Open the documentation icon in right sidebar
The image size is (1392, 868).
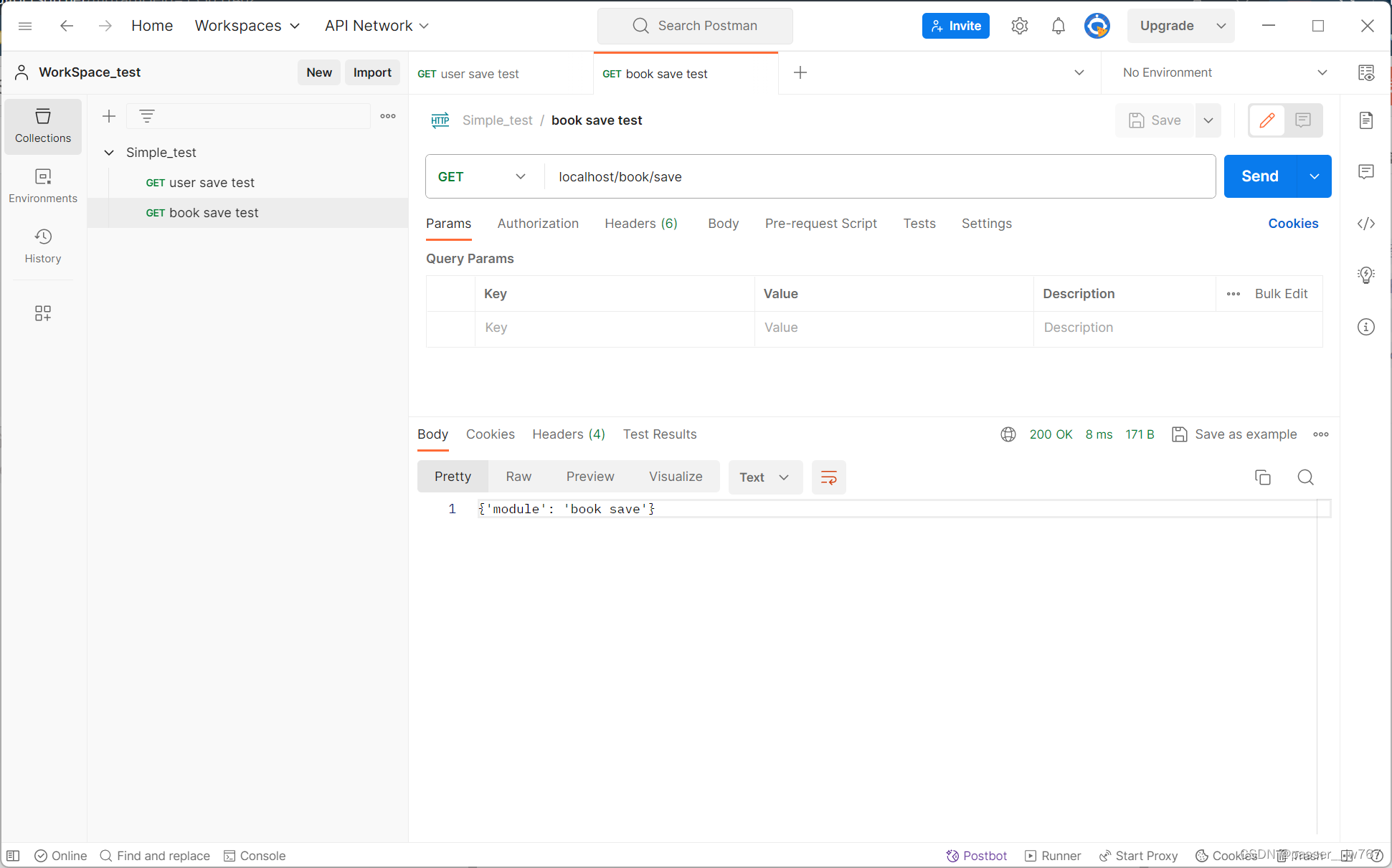pyautogui.click(x=1366, y=120)
